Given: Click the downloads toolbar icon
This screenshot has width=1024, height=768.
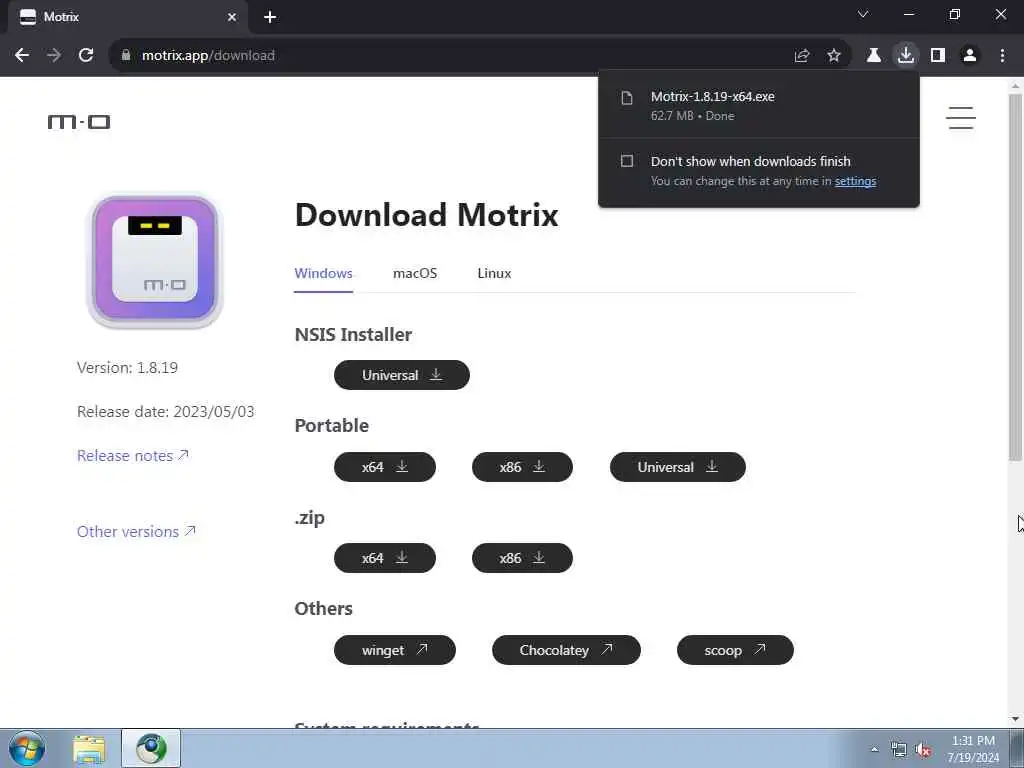Looking at the screenshot, I should (x=906, y=56).
